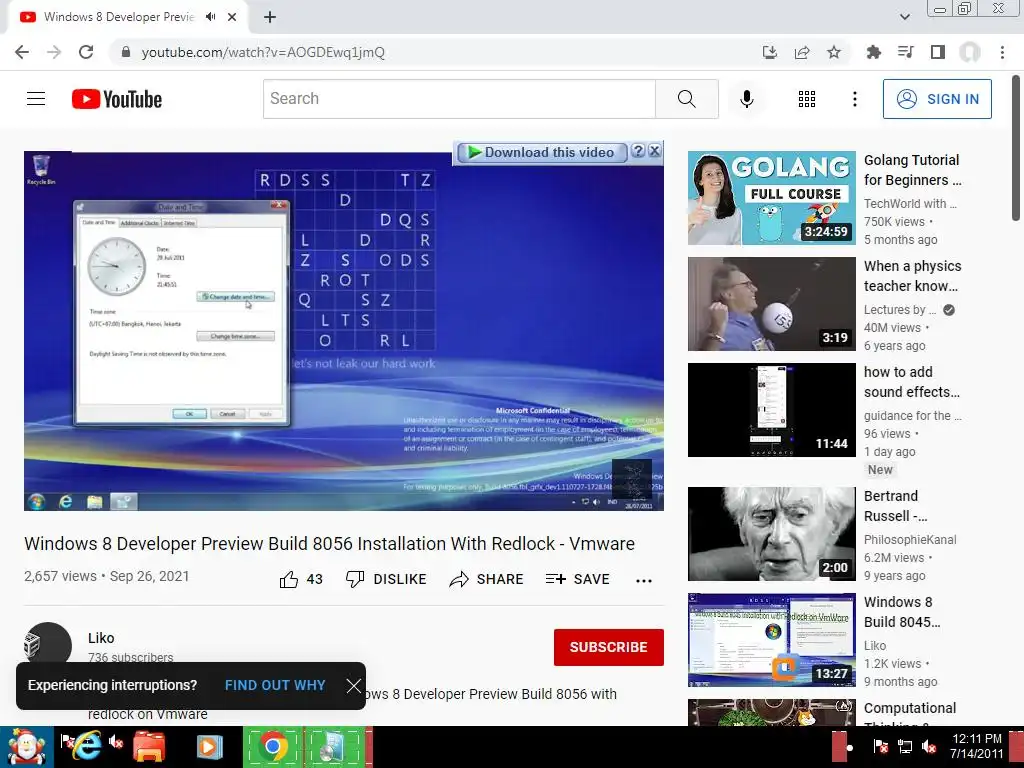Click system tray volume icon

[929, 746]
